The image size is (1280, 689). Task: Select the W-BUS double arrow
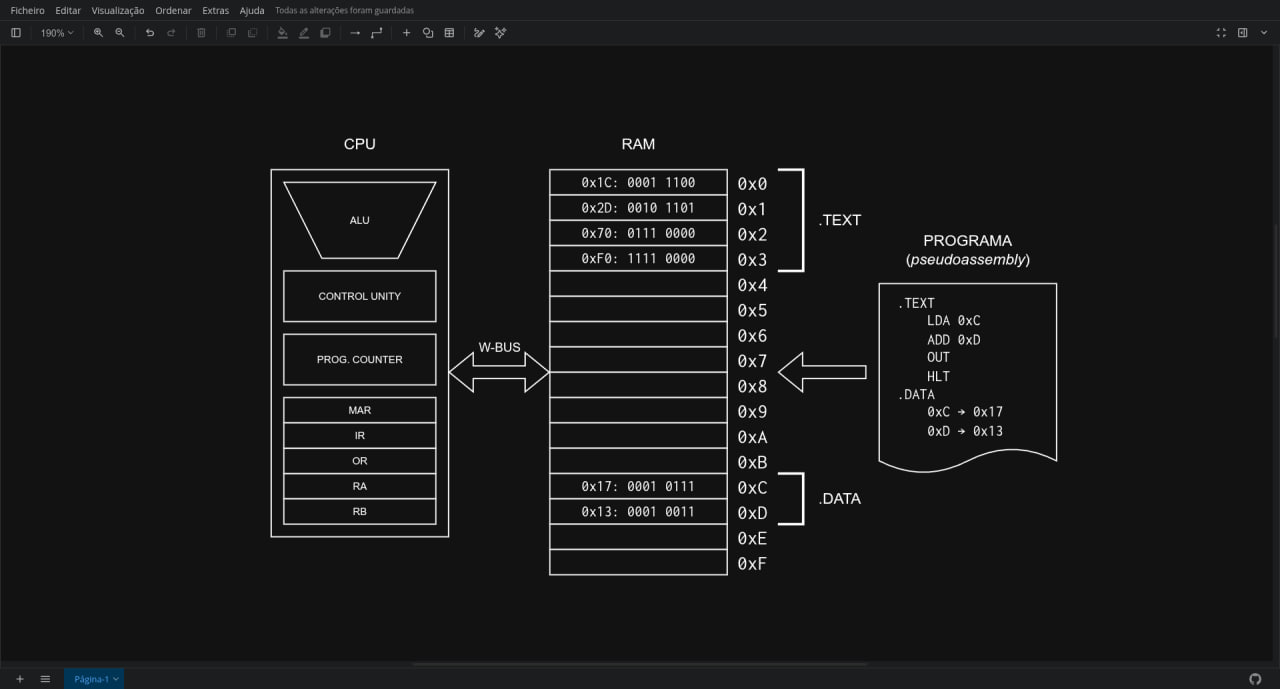(x=499, y=372)
